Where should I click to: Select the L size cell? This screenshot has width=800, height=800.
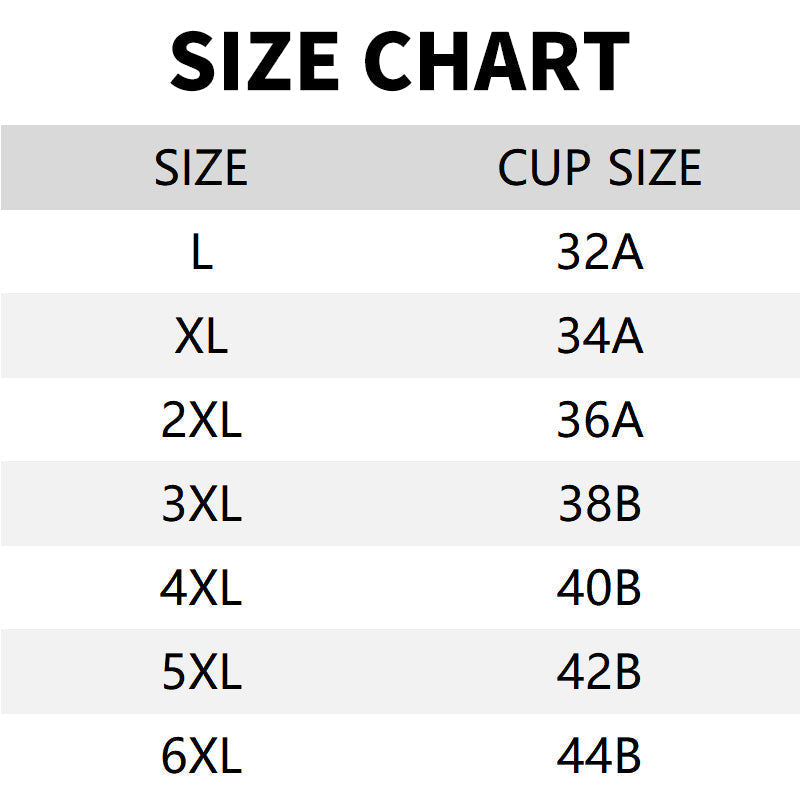[202, 251]
